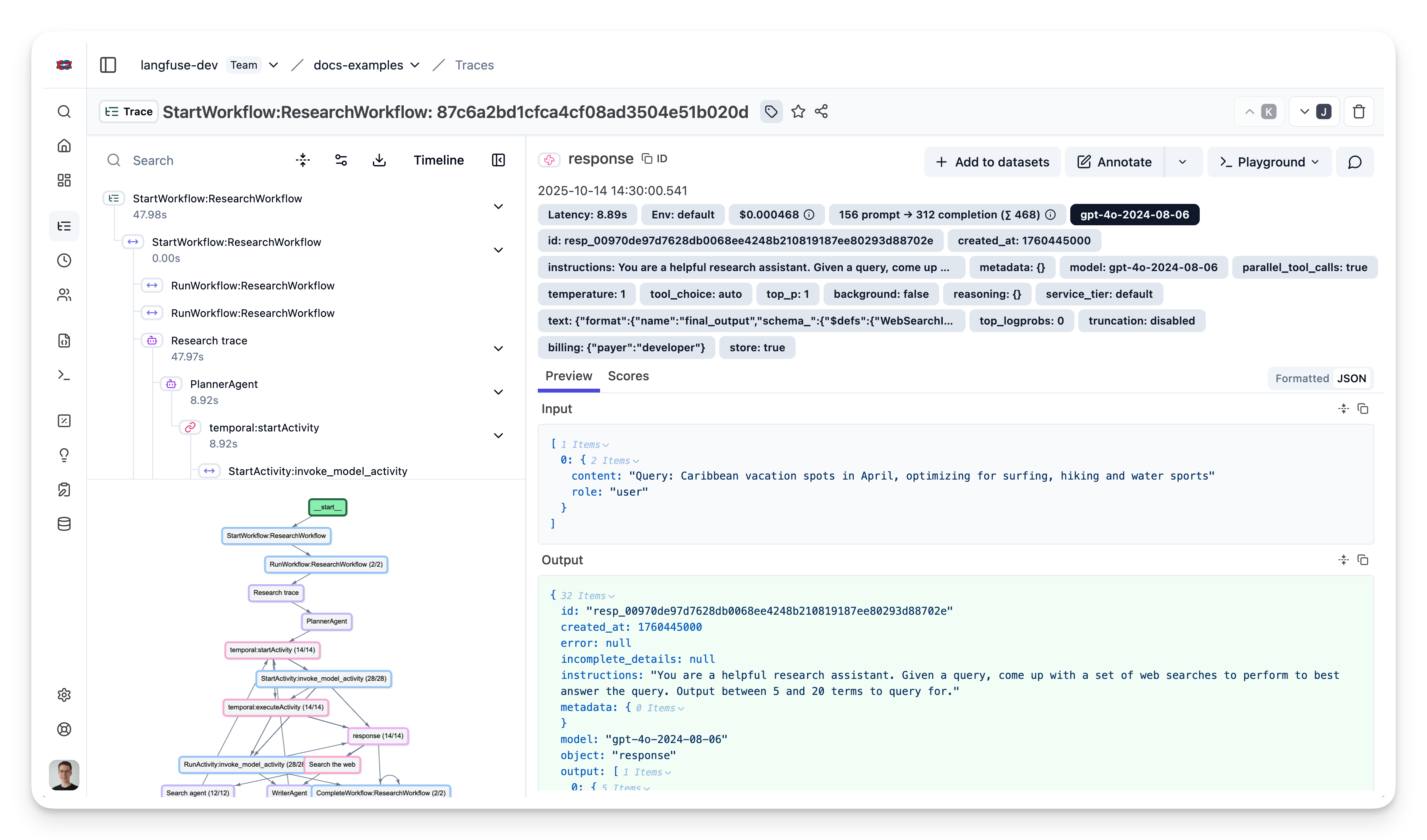Open the Home icon in sidebar
The image size is (1427, 840).
pos(64,146)
